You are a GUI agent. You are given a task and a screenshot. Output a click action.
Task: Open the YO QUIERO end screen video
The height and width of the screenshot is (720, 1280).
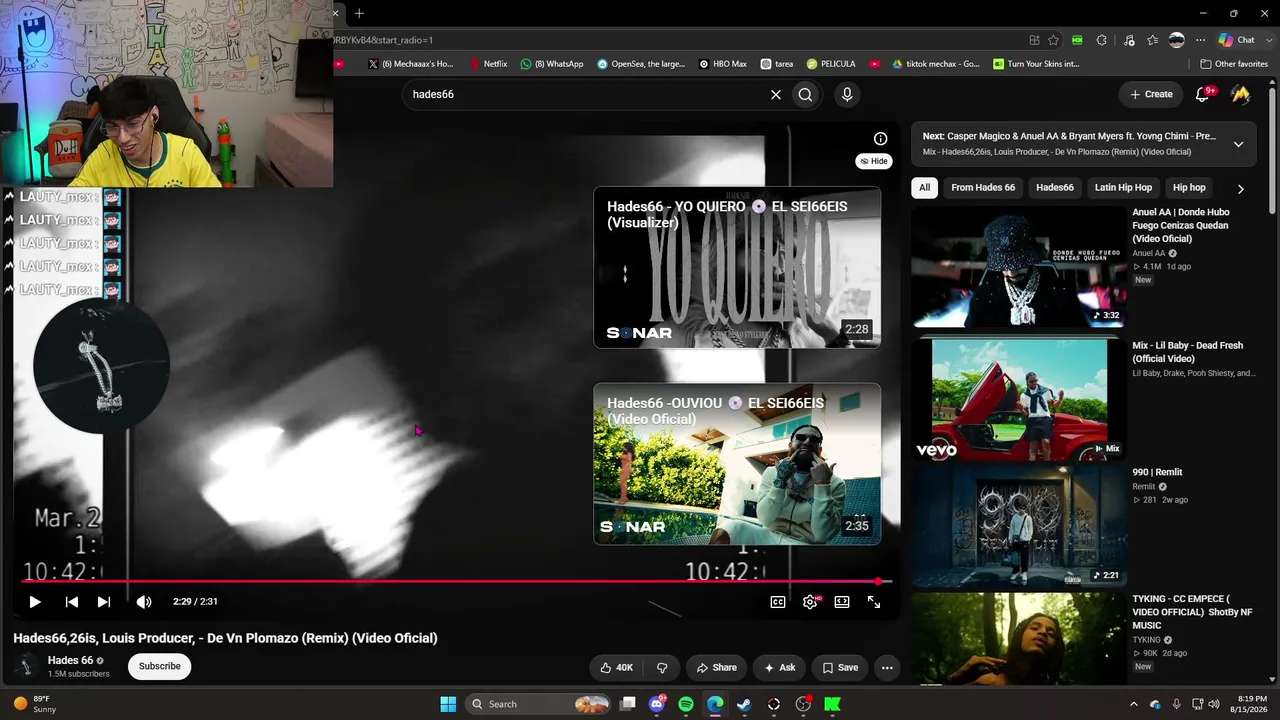pyautogui.click(x=737, y=267)
